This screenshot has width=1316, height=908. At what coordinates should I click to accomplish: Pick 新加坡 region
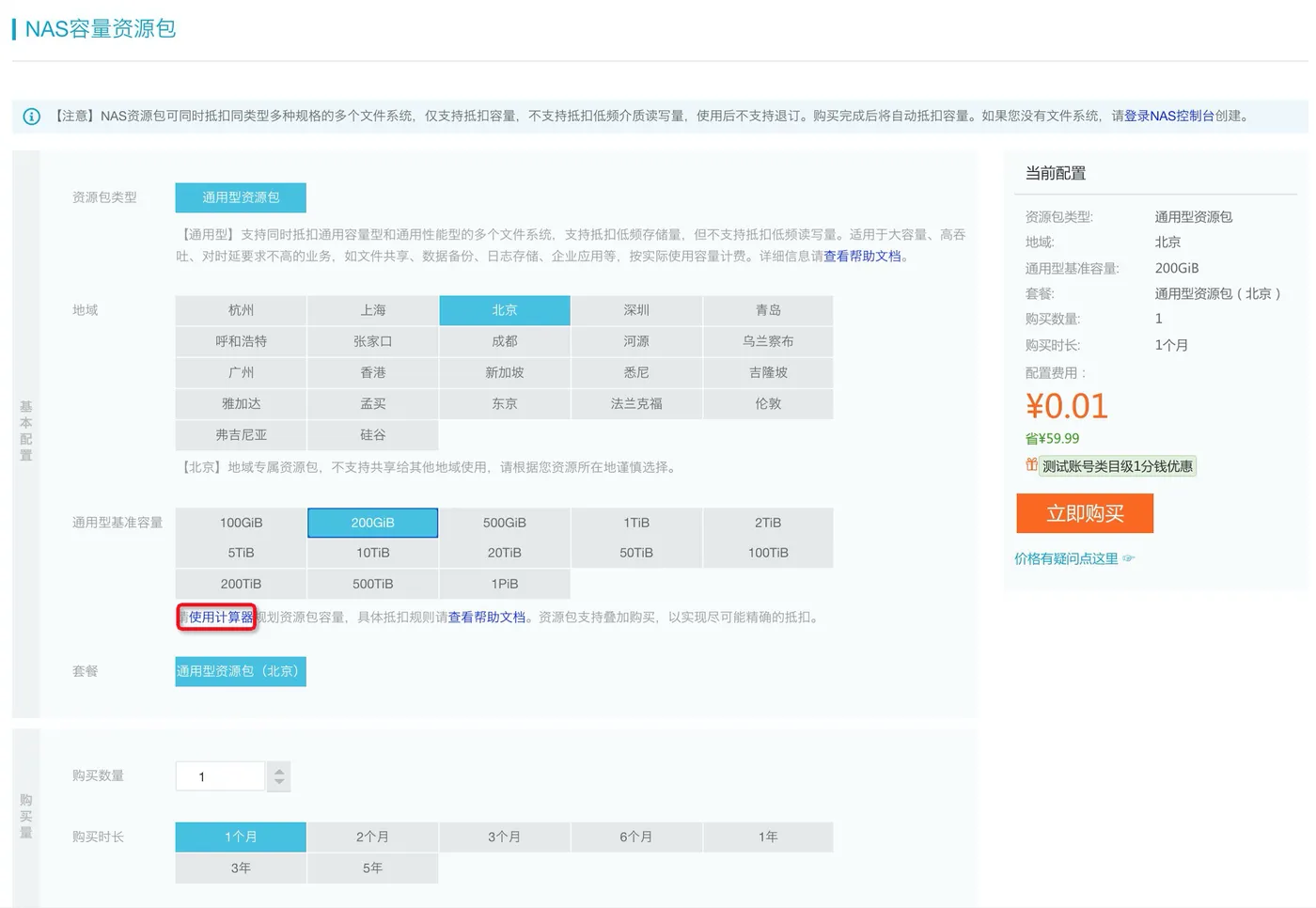(505, 372)
